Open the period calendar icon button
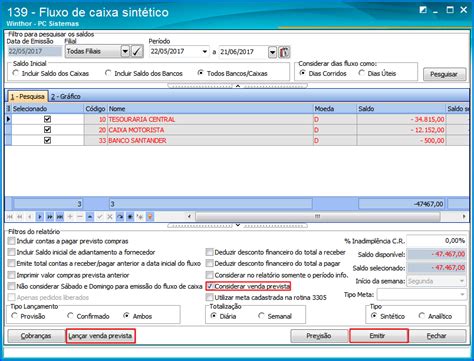The height and width of the screenshot is (361, 474). [x=284, y=52]
